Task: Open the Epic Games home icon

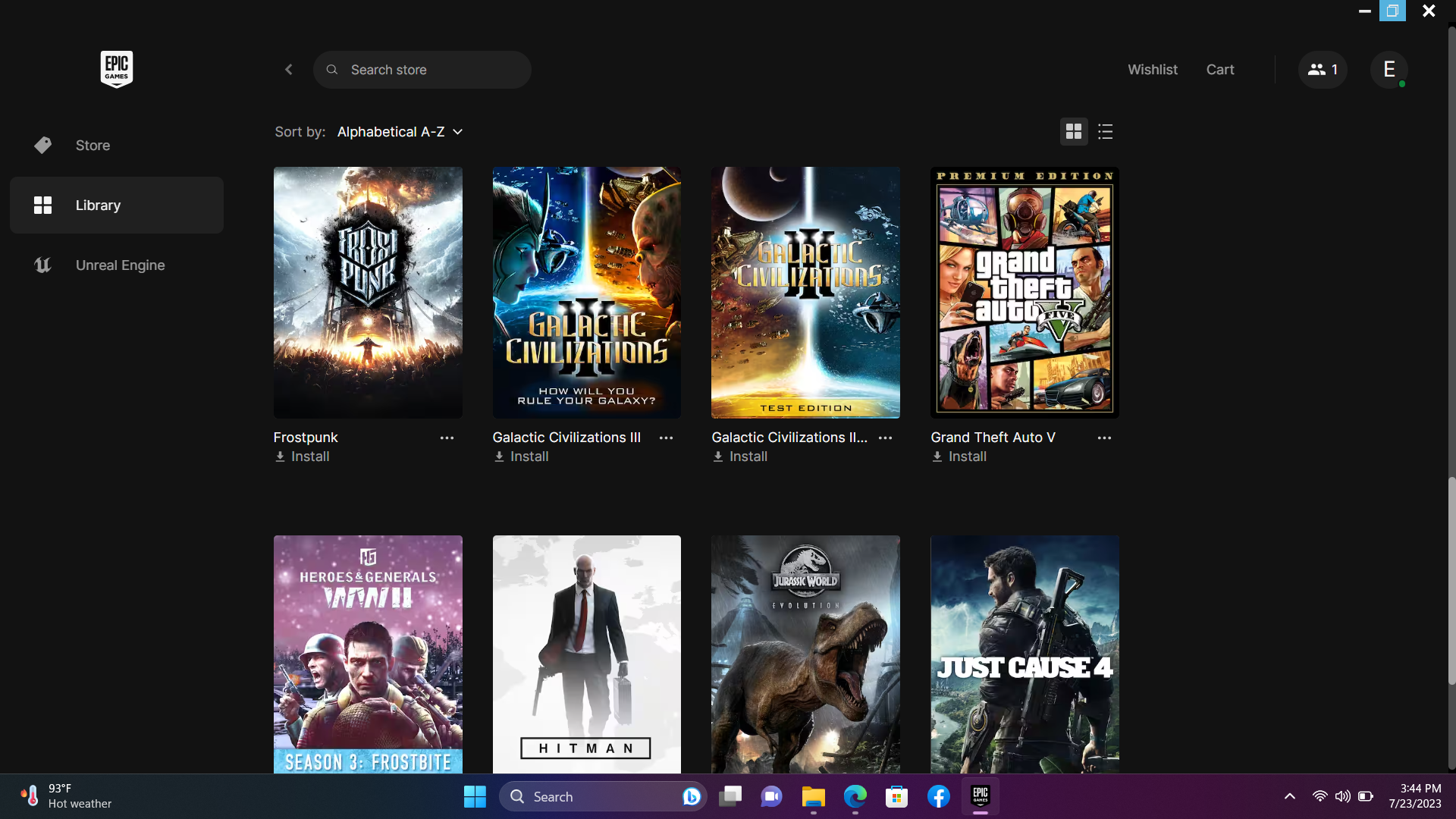Action: [x=116, y=69]
